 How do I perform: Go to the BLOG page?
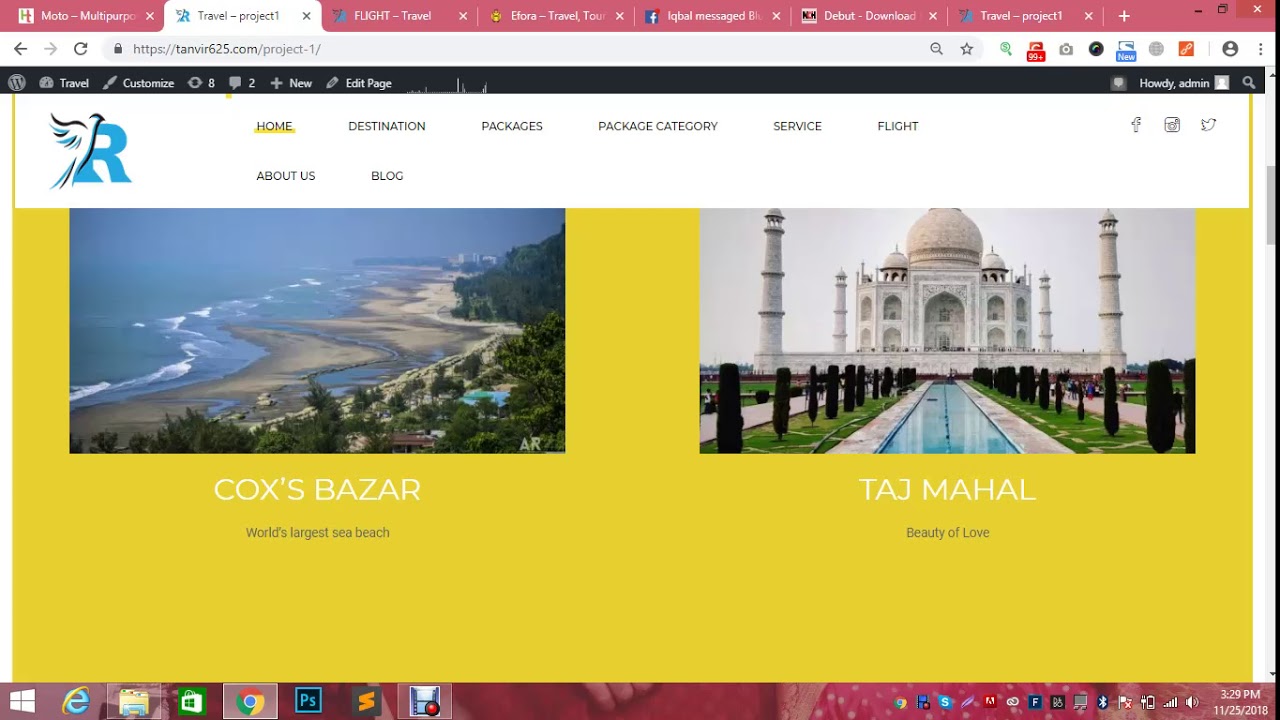pos(387,176)
